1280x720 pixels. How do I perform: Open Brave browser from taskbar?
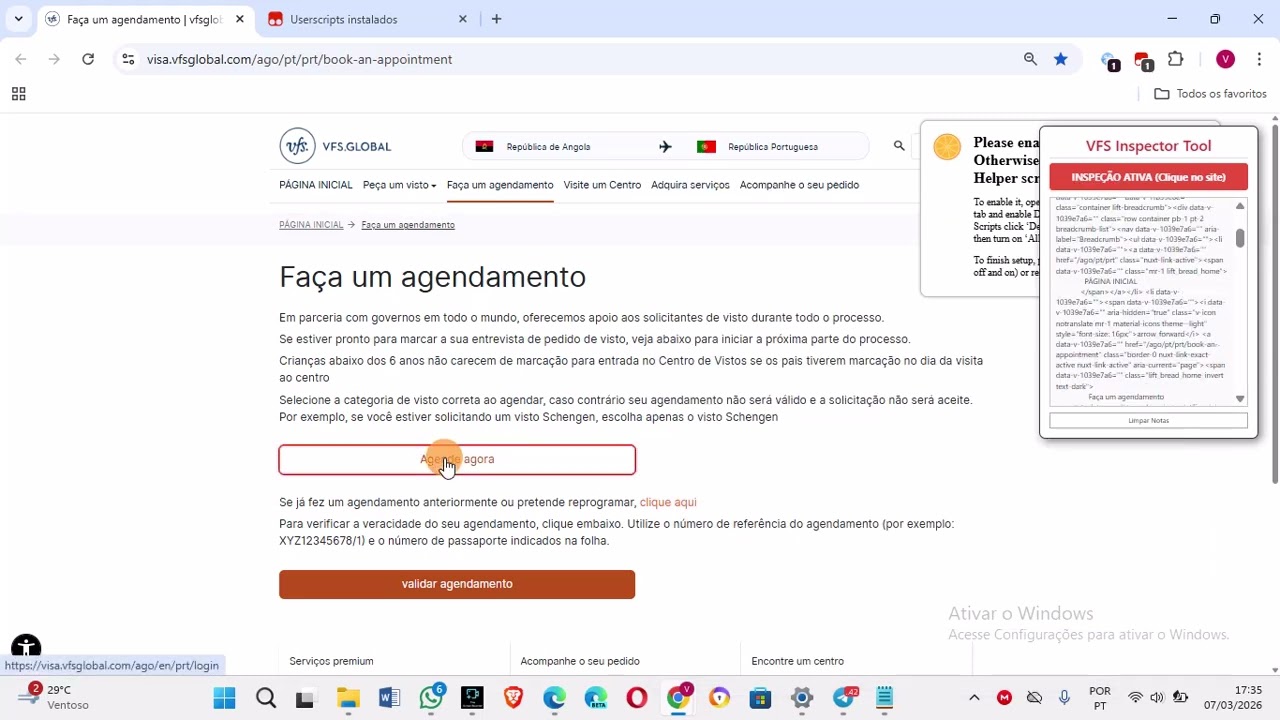click(513, 698)
